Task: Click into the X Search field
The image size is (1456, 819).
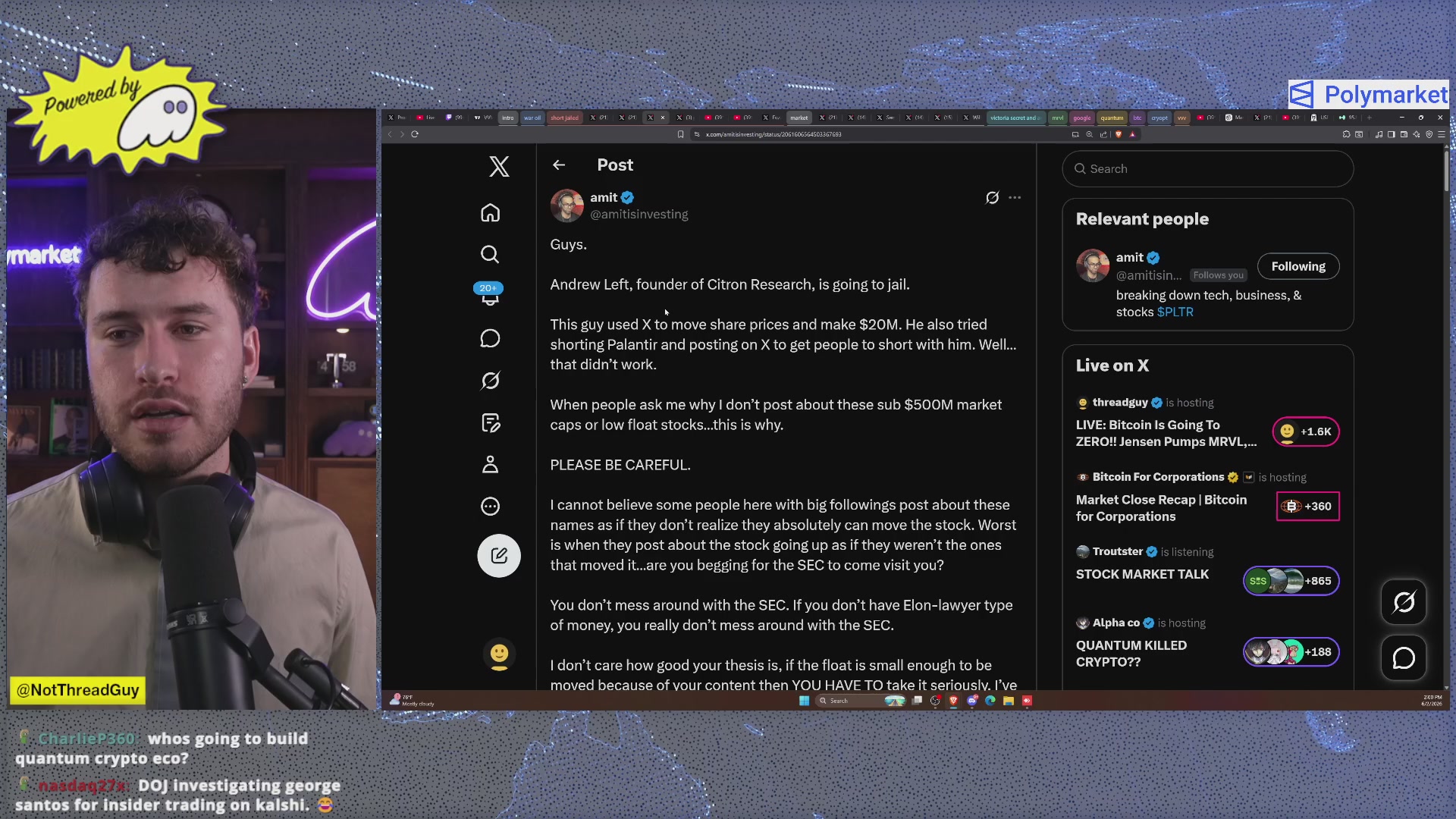Action: pyautogui.click(x=1207, y=169)
